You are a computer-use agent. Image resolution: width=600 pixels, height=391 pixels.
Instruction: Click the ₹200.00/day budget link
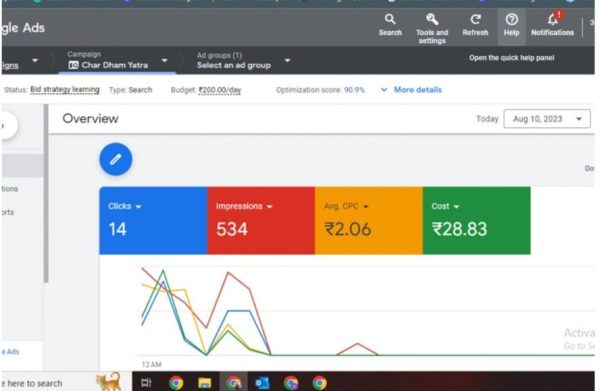point(220,90)
